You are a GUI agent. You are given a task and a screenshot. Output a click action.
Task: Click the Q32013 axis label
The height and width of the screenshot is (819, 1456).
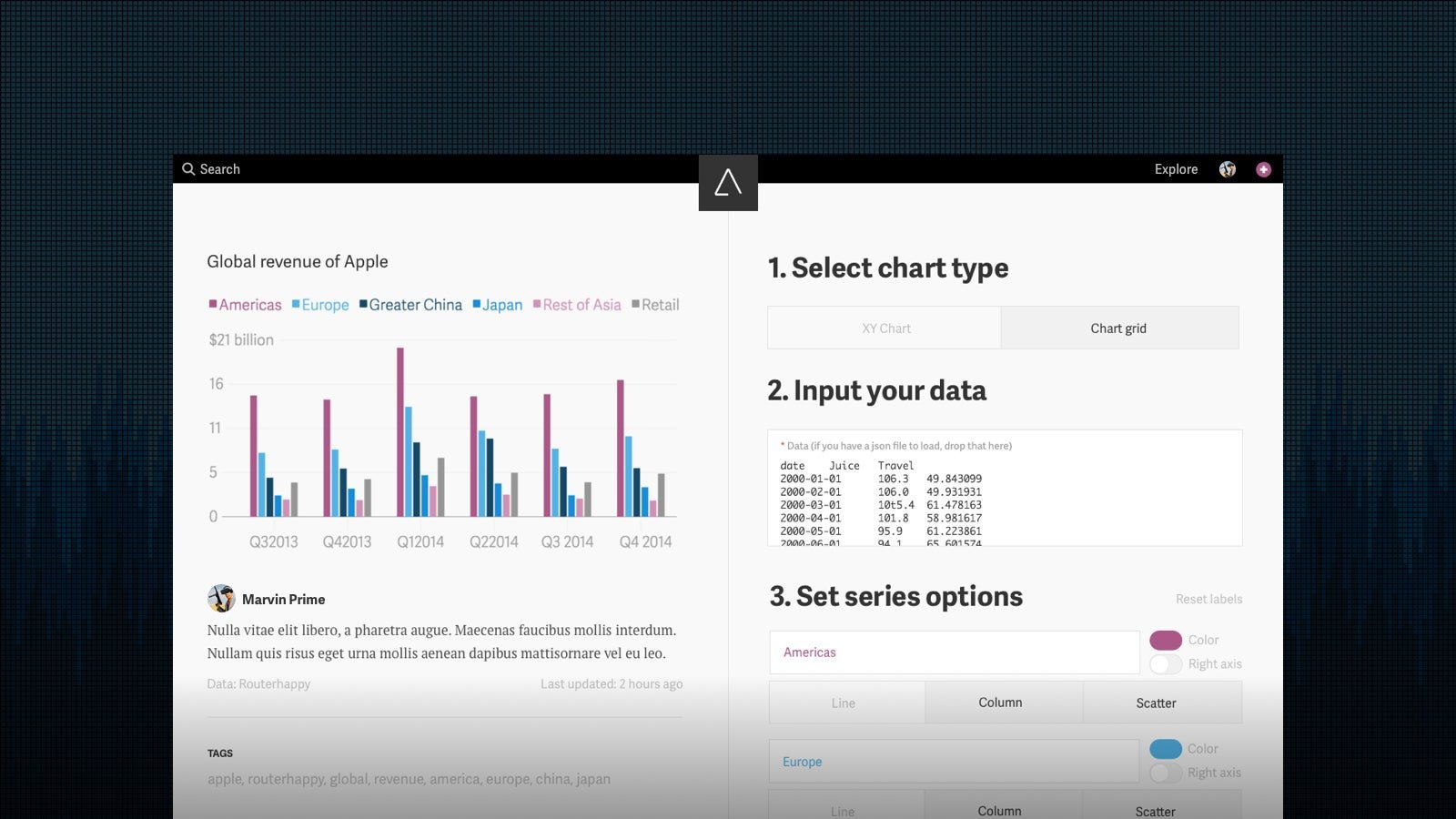coord(274,542)
